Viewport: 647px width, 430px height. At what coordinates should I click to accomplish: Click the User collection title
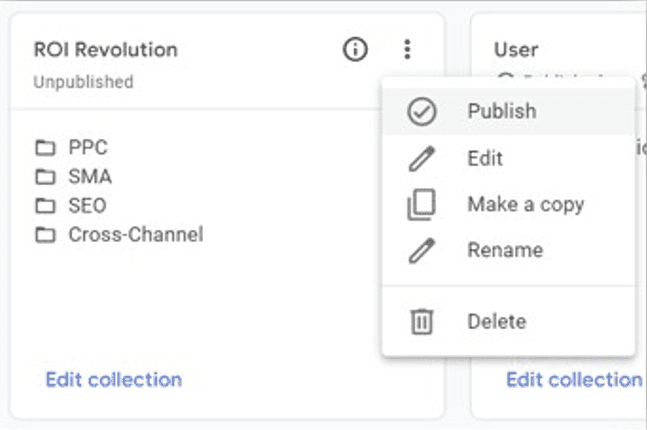pyautogui.click(x=516, y=50)
